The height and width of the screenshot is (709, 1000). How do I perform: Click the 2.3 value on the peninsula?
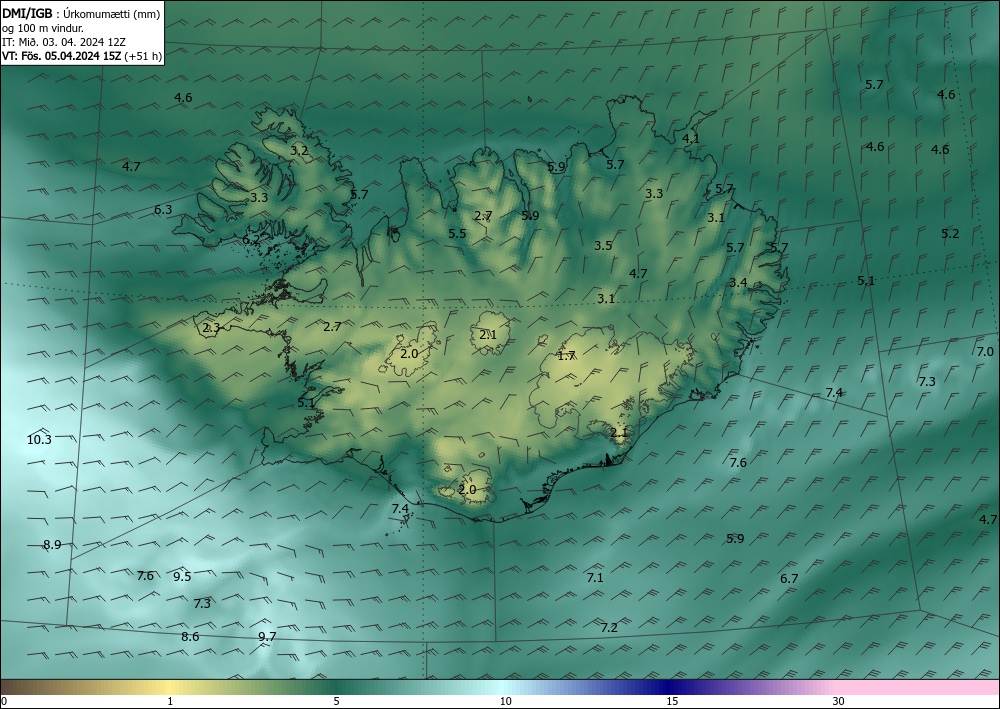[211, 328]
